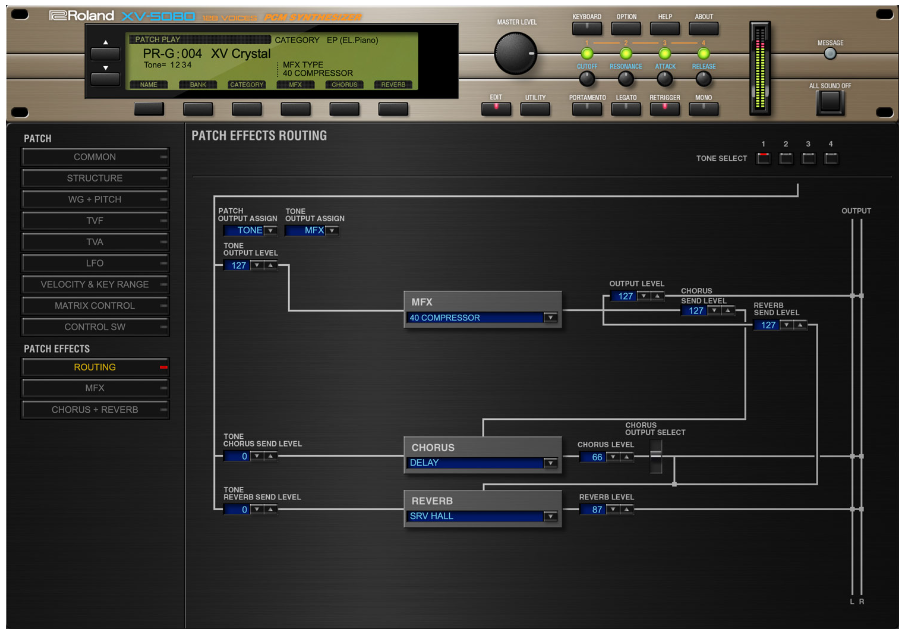Toggle Portamento on or off
The image size is (910, 644).
[x=587, y=108]
